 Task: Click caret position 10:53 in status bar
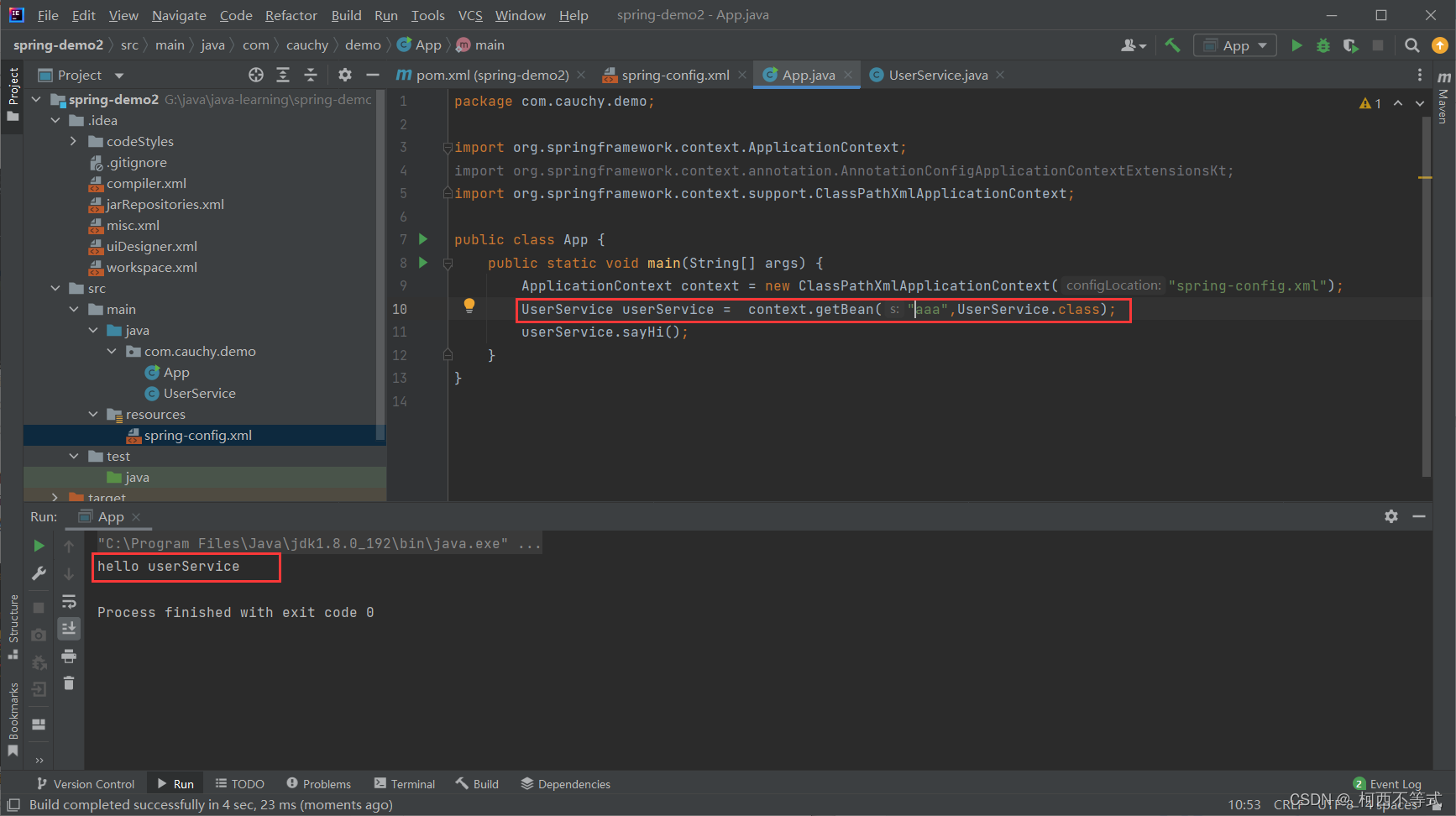click(x=1244, y=804)
